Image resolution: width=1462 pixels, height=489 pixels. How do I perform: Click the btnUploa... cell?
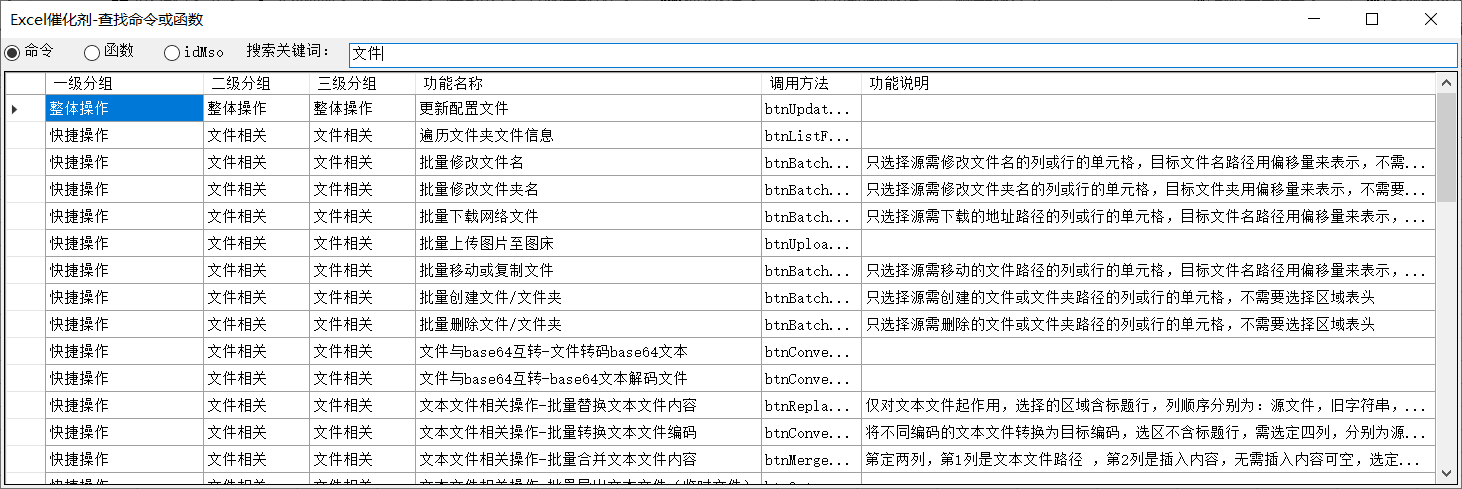811,243
